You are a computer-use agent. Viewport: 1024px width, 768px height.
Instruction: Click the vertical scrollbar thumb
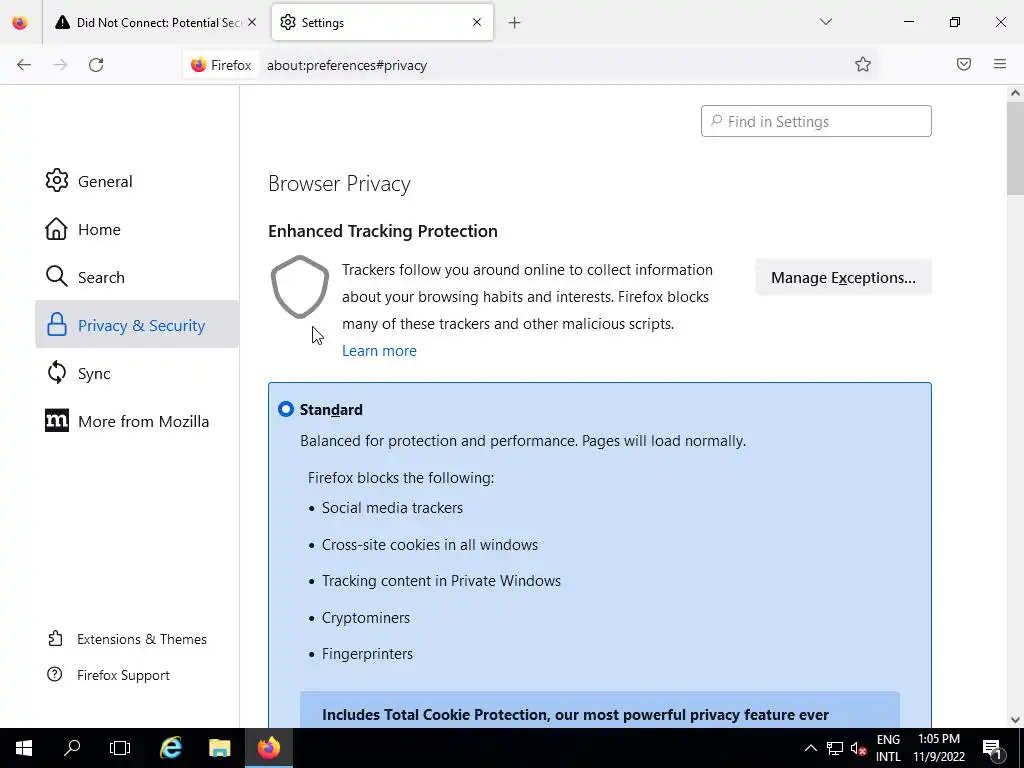click(x=1015, y=148)
